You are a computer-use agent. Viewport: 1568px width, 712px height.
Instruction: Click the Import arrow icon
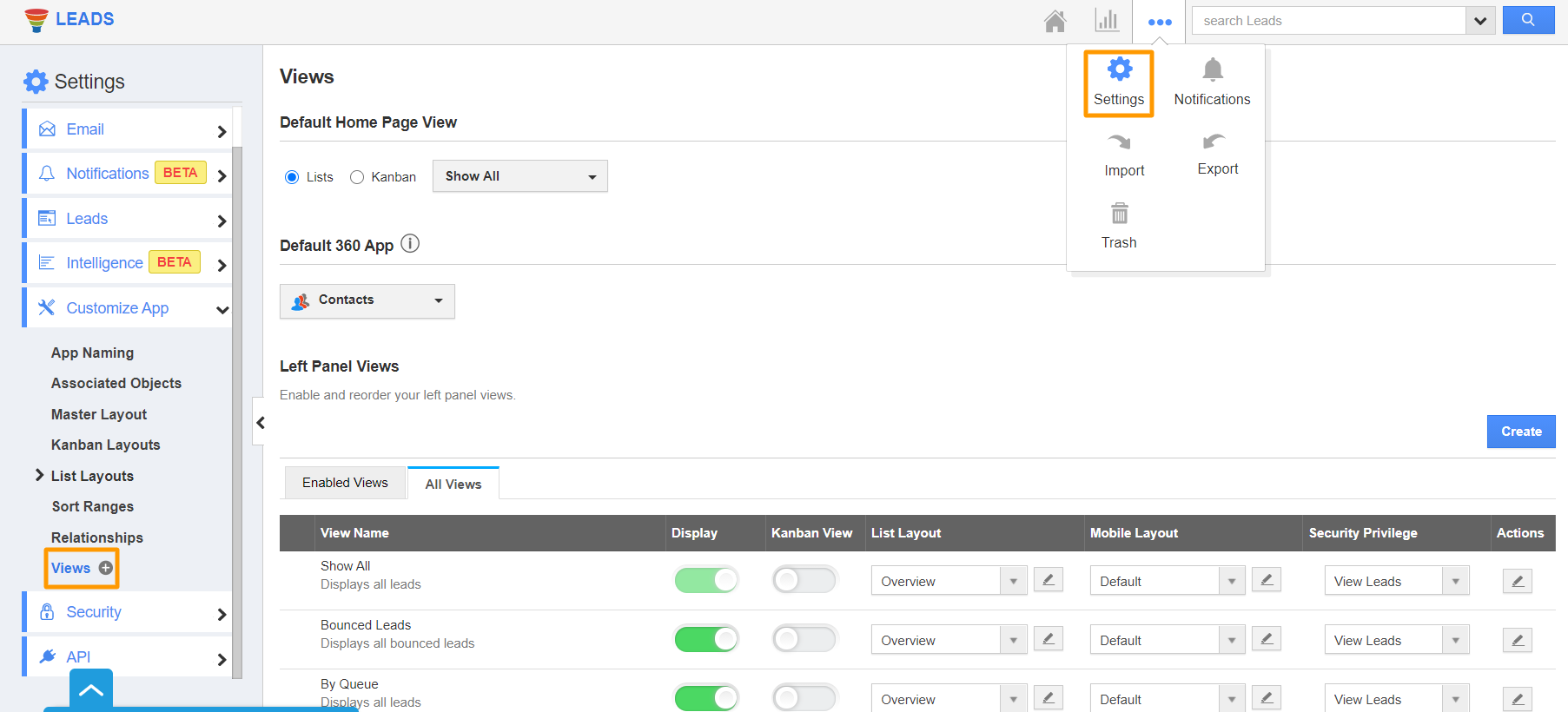pos(1120,142)
